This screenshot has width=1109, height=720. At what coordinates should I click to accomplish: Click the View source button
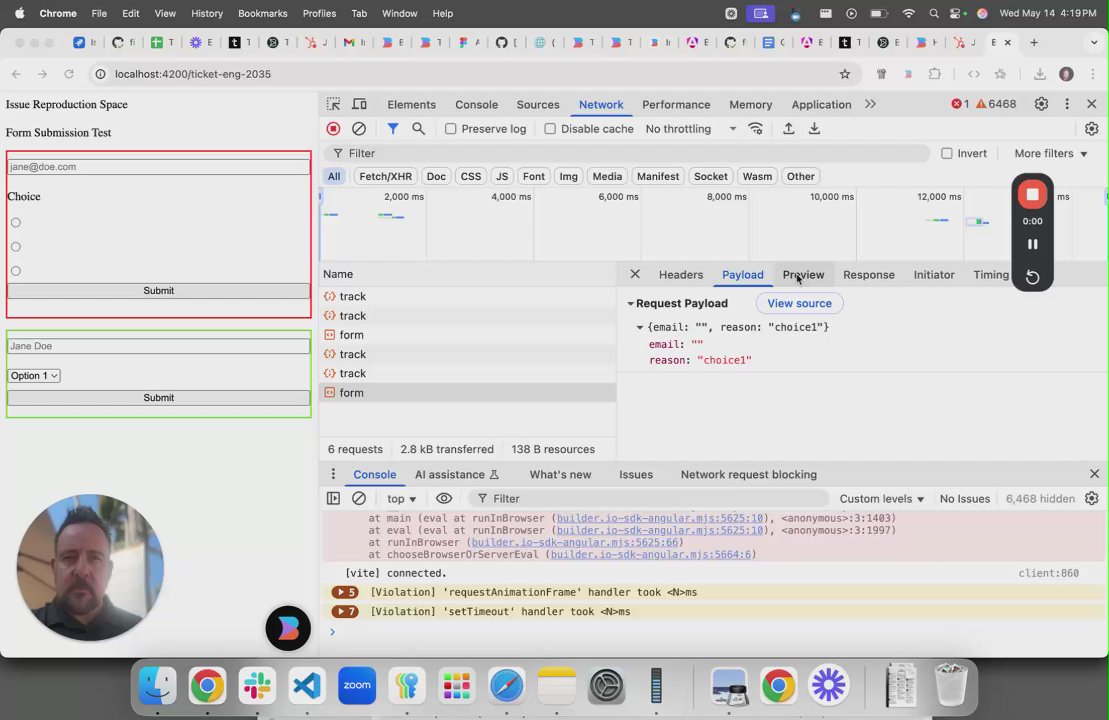click(x=799, y=303)
